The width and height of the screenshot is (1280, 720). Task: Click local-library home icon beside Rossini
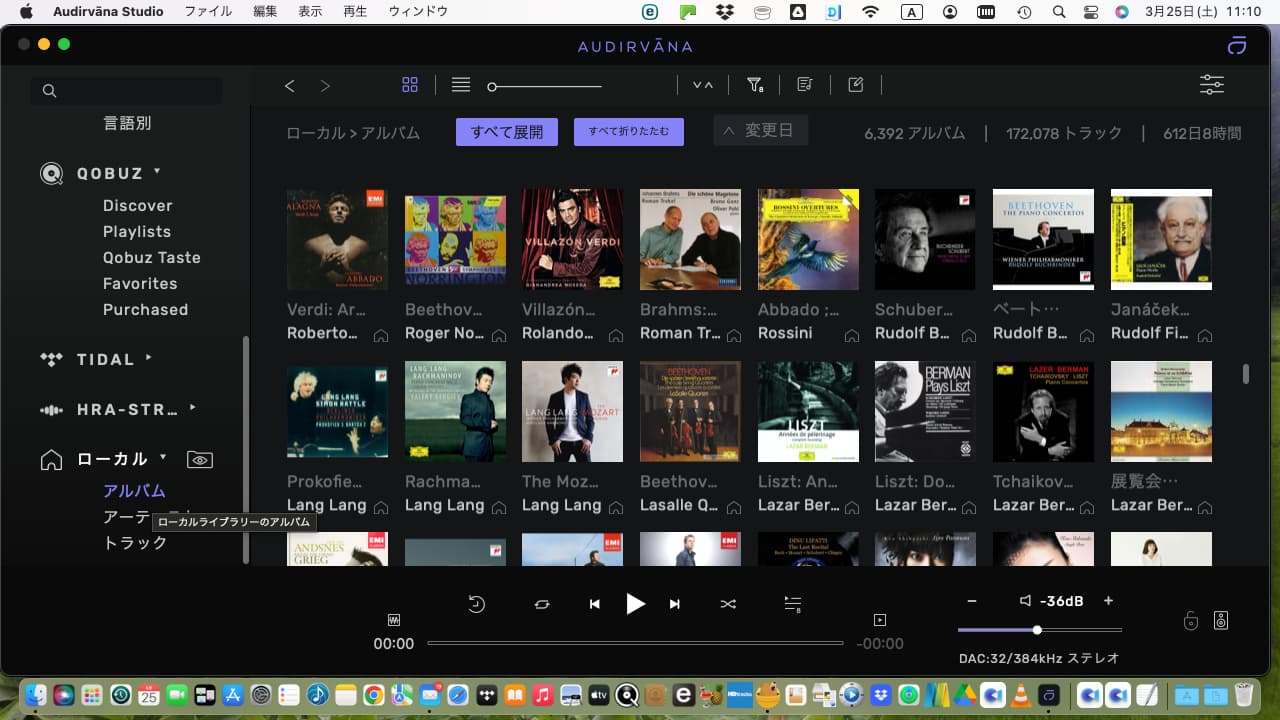851,335
